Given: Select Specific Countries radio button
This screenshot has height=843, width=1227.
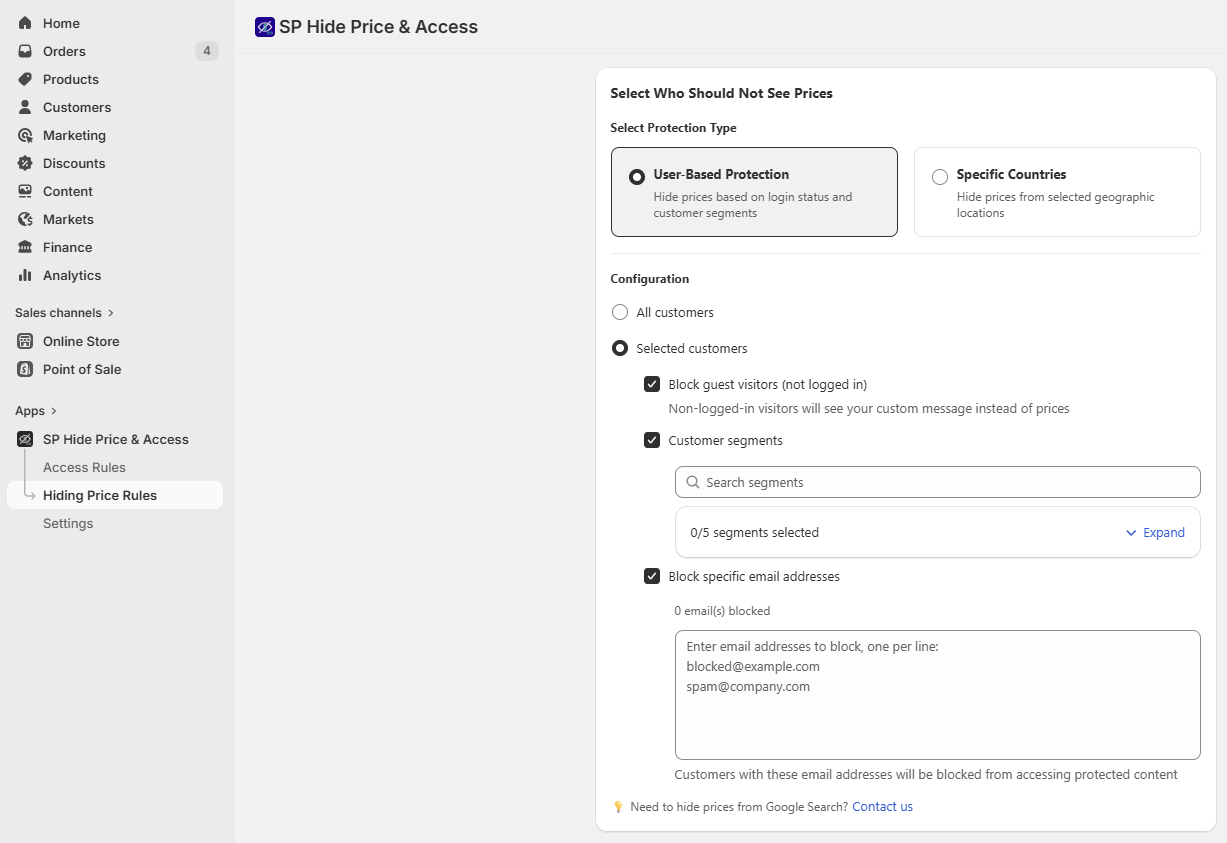Looking at the screenshot, I should pos(940,177).
